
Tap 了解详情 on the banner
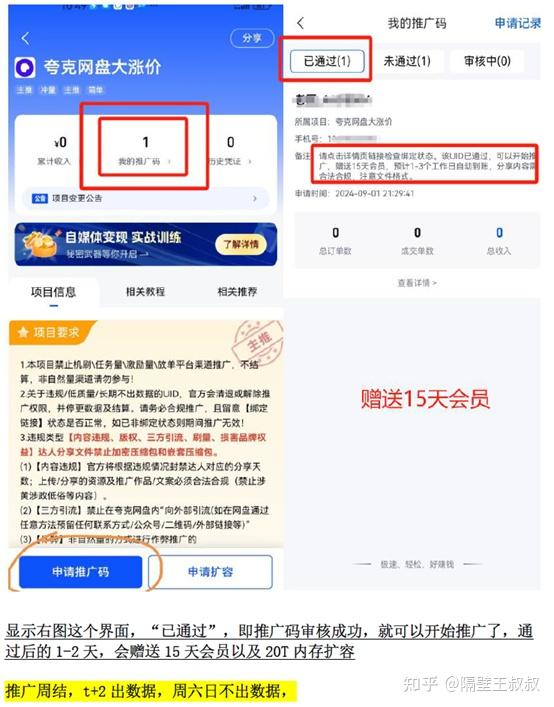241,244
